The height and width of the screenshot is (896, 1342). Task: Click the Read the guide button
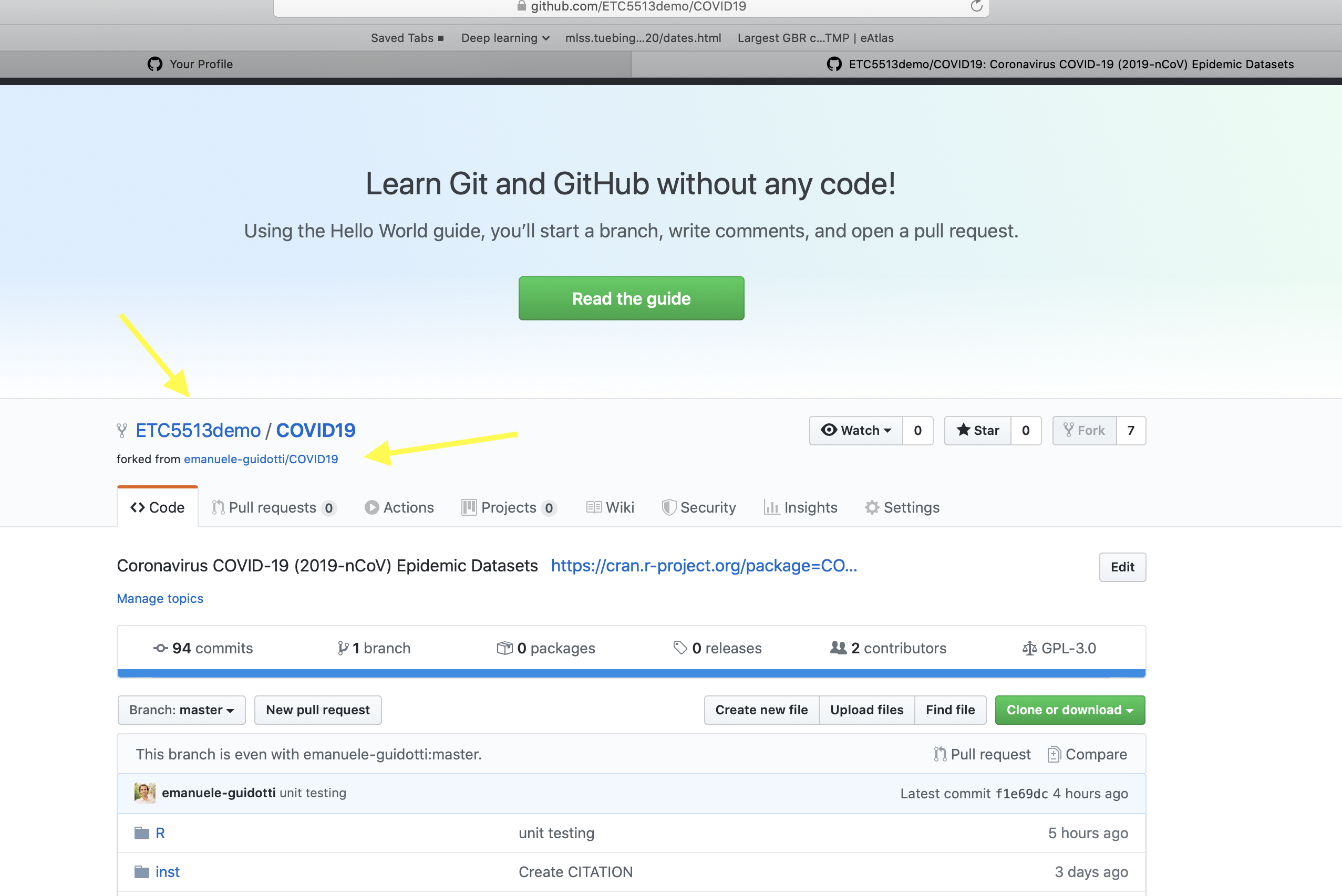coord(631,298)
